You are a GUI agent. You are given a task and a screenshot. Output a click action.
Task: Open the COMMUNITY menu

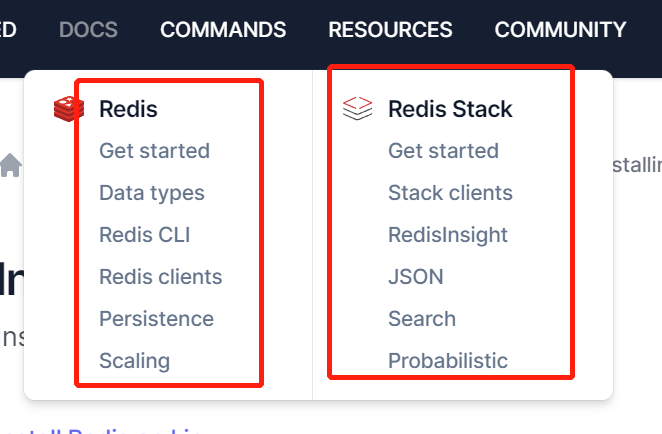tap(560, 30)
